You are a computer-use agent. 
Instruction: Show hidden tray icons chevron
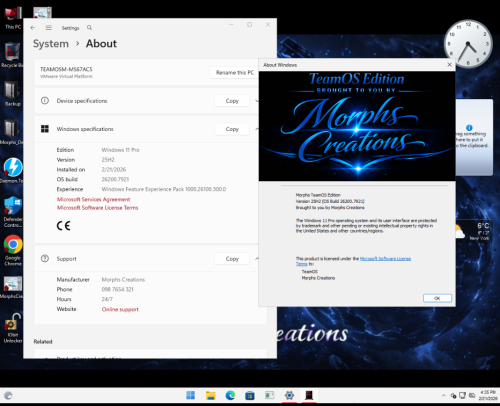[x=443, y=395]
